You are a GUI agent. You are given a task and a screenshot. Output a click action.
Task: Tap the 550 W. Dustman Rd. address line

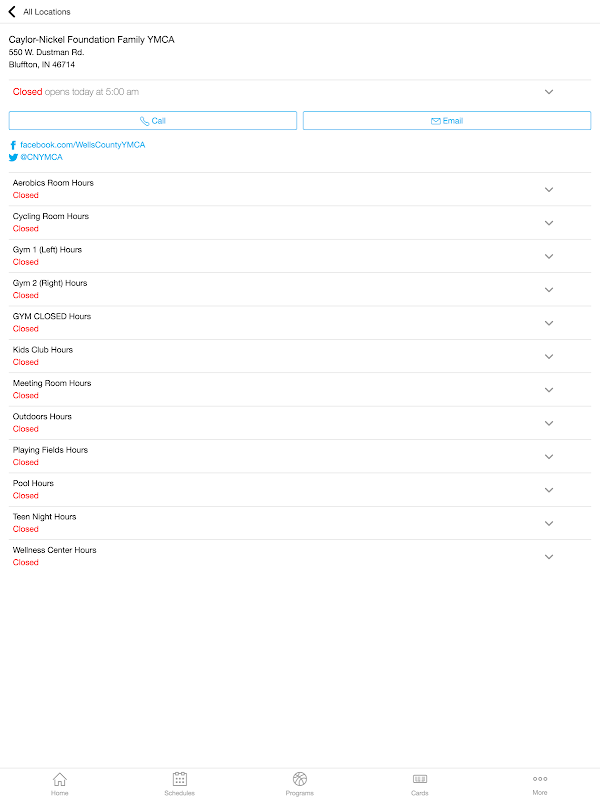click(x=46, y=52)
